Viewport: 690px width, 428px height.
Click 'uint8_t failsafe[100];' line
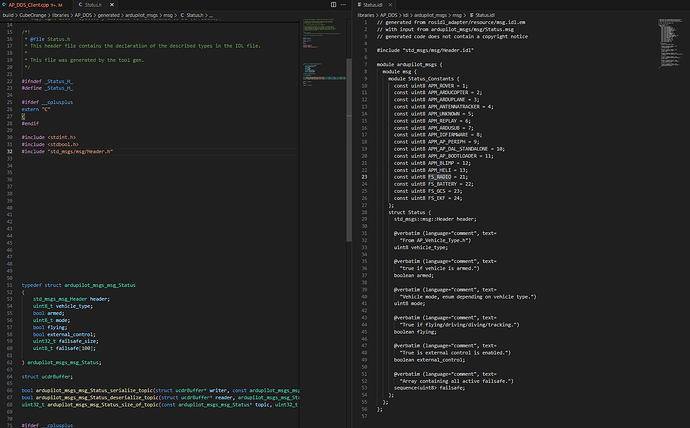pyautogui.click(x=64, y=348)
